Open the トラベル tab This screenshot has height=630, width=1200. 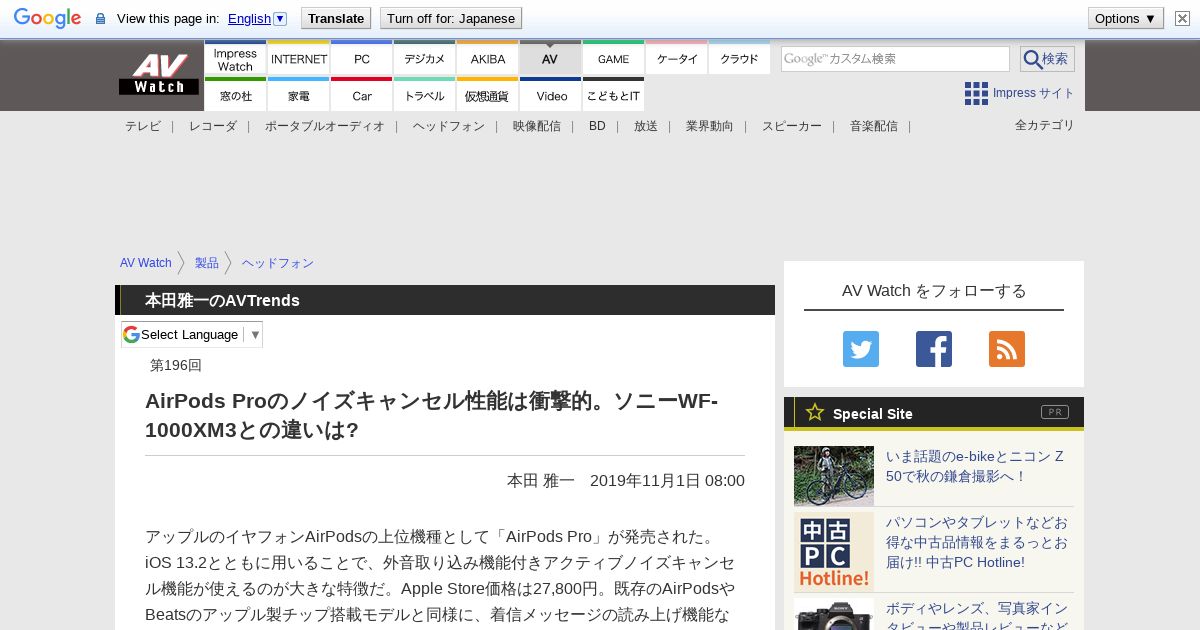pos(425,95)
